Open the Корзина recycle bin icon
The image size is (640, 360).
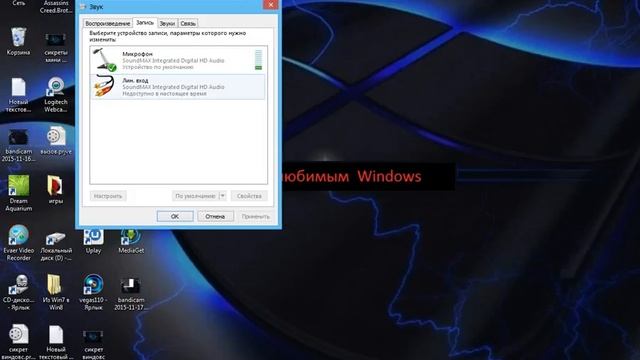click(x=18, y=41)
